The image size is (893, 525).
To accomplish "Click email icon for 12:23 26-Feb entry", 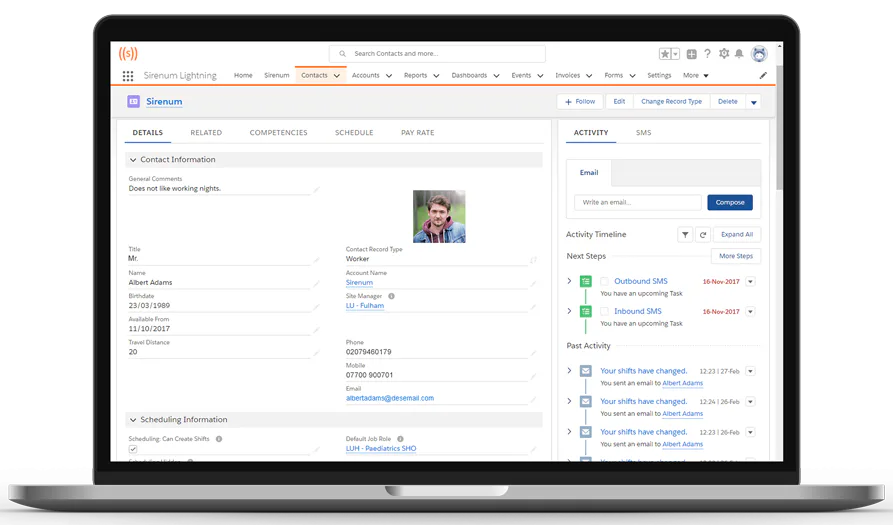I will [585, 432].
